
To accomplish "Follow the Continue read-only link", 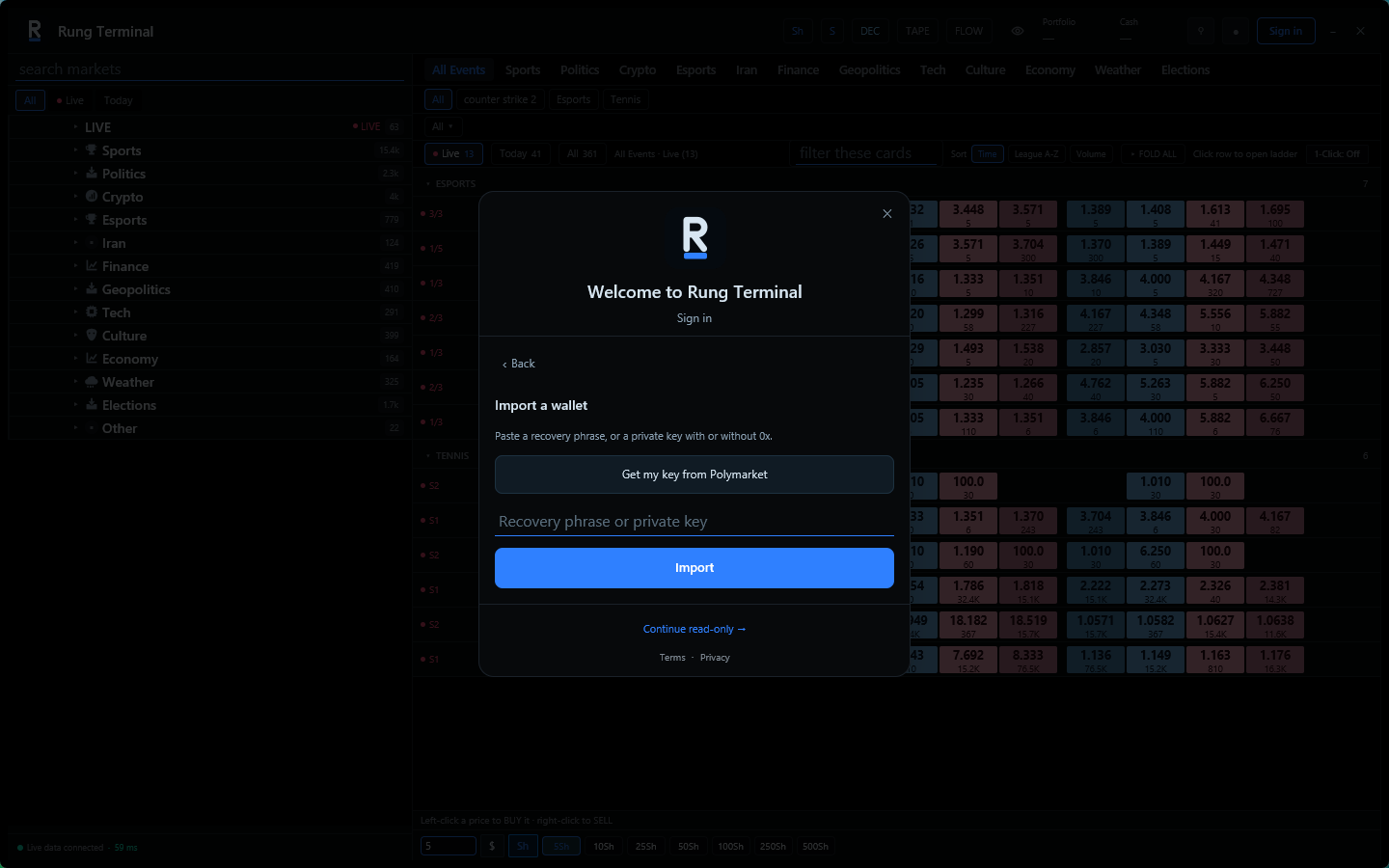I will click(694, 629).
